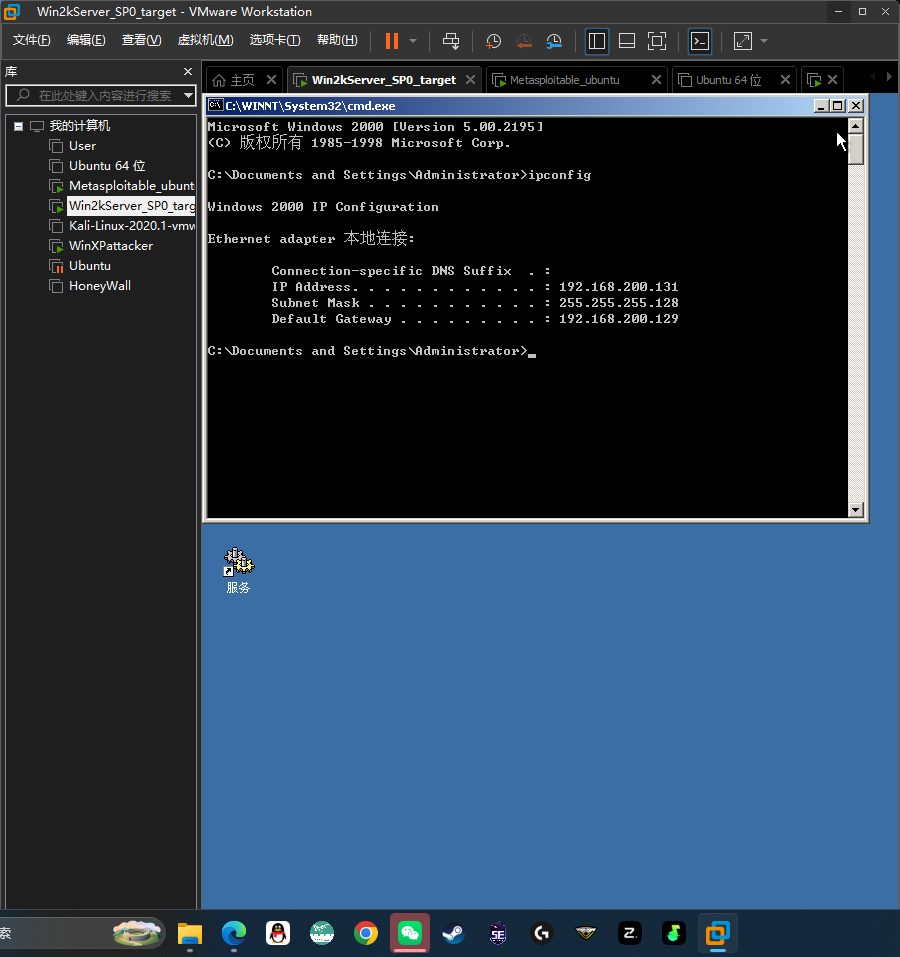900x957 pixels.
Task: Click the stretch guest display icon
Action: click(x=743, y=41)
